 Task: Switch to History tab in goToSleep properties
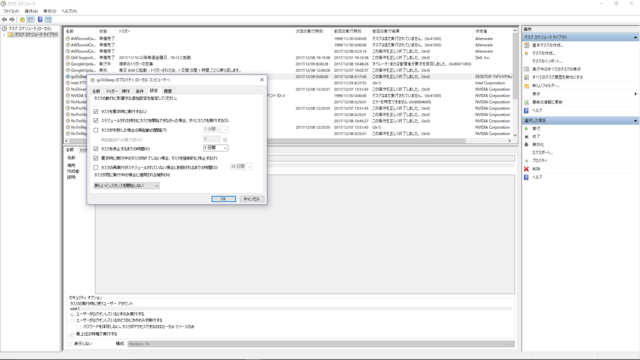click(168, 91)
